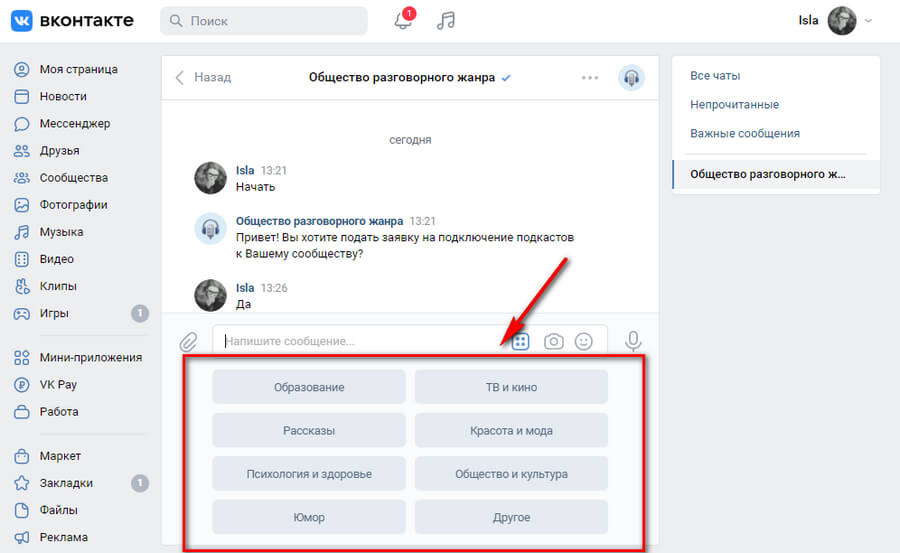Screen dimensions: 900x553
Task: Click the Музыка sidebar note icon
Action: pyautogui.click(x=21, y=232)
